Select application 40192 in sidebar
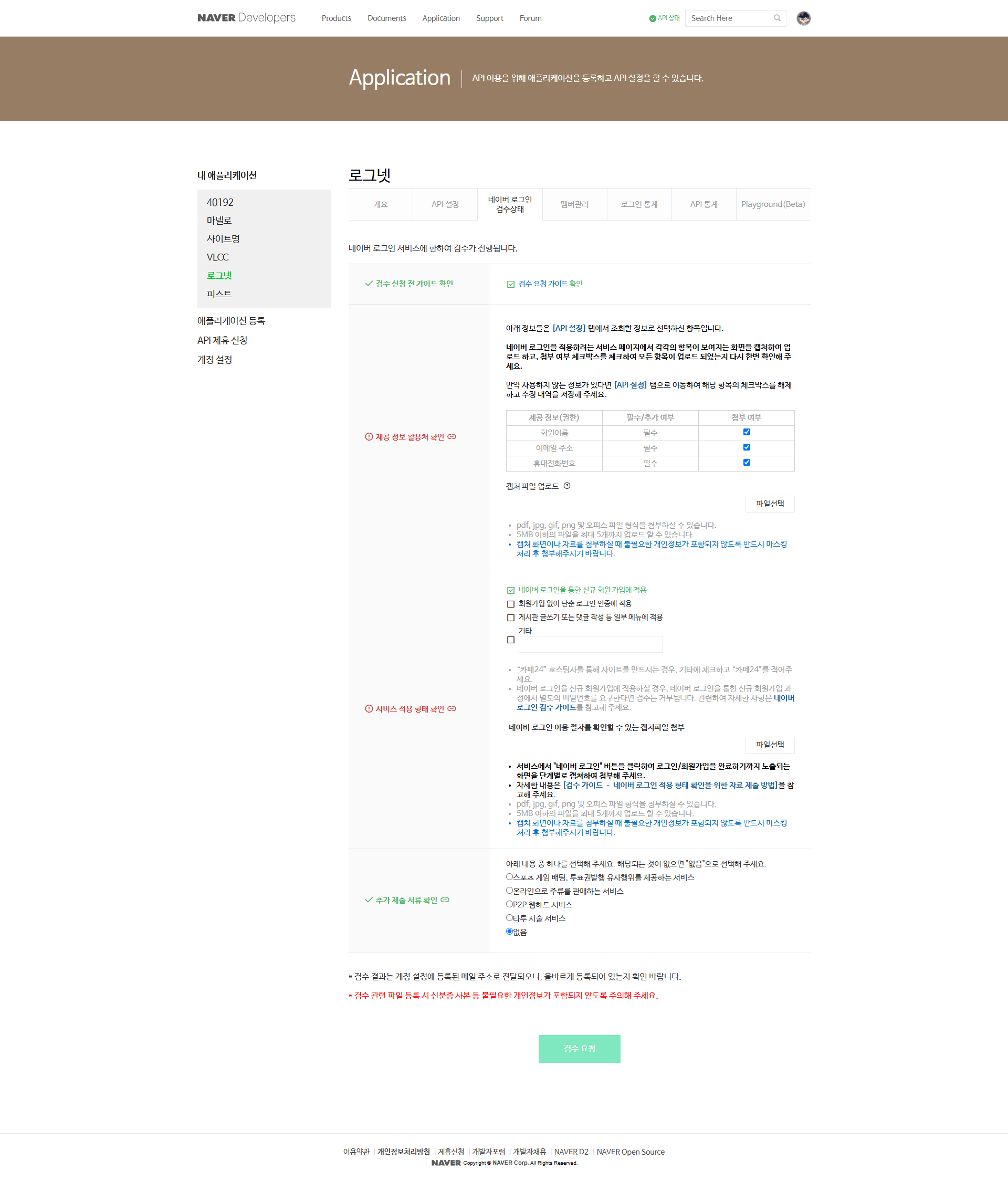 [220, 203]
